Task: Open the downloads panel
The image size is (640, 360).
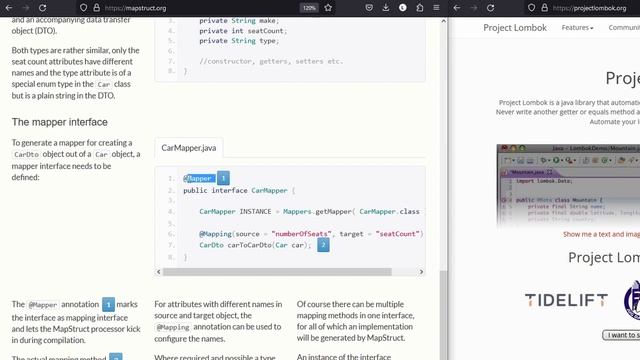Action: coord(386,8)
